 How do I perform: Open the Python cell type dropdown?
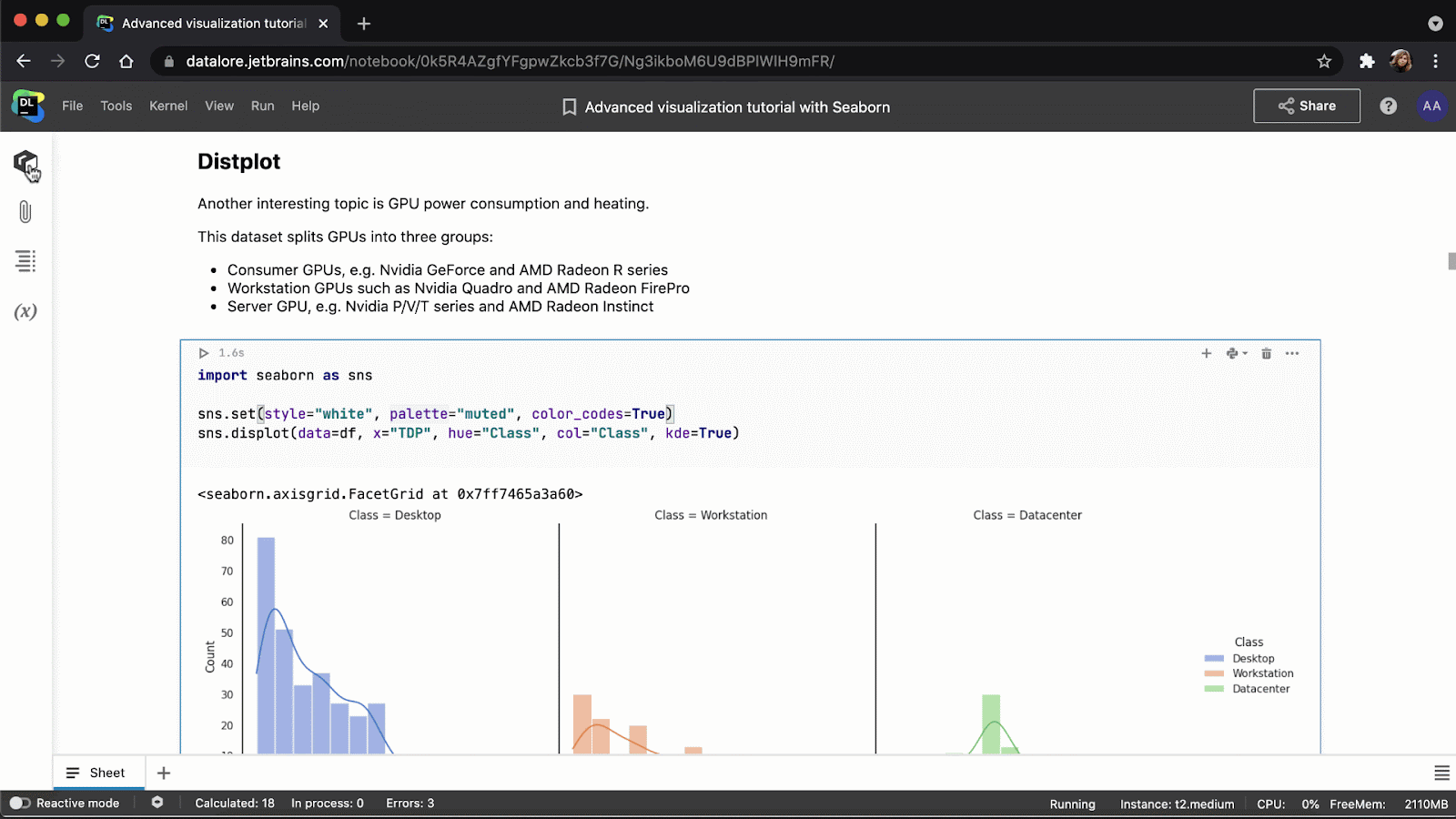tap(1236, 353)
